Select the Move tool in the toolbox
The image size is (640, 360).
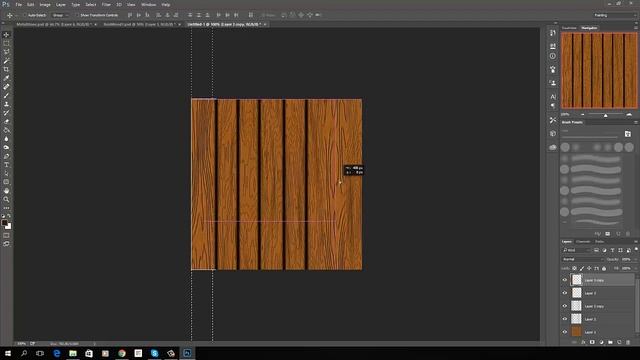[x=6, y=35]
